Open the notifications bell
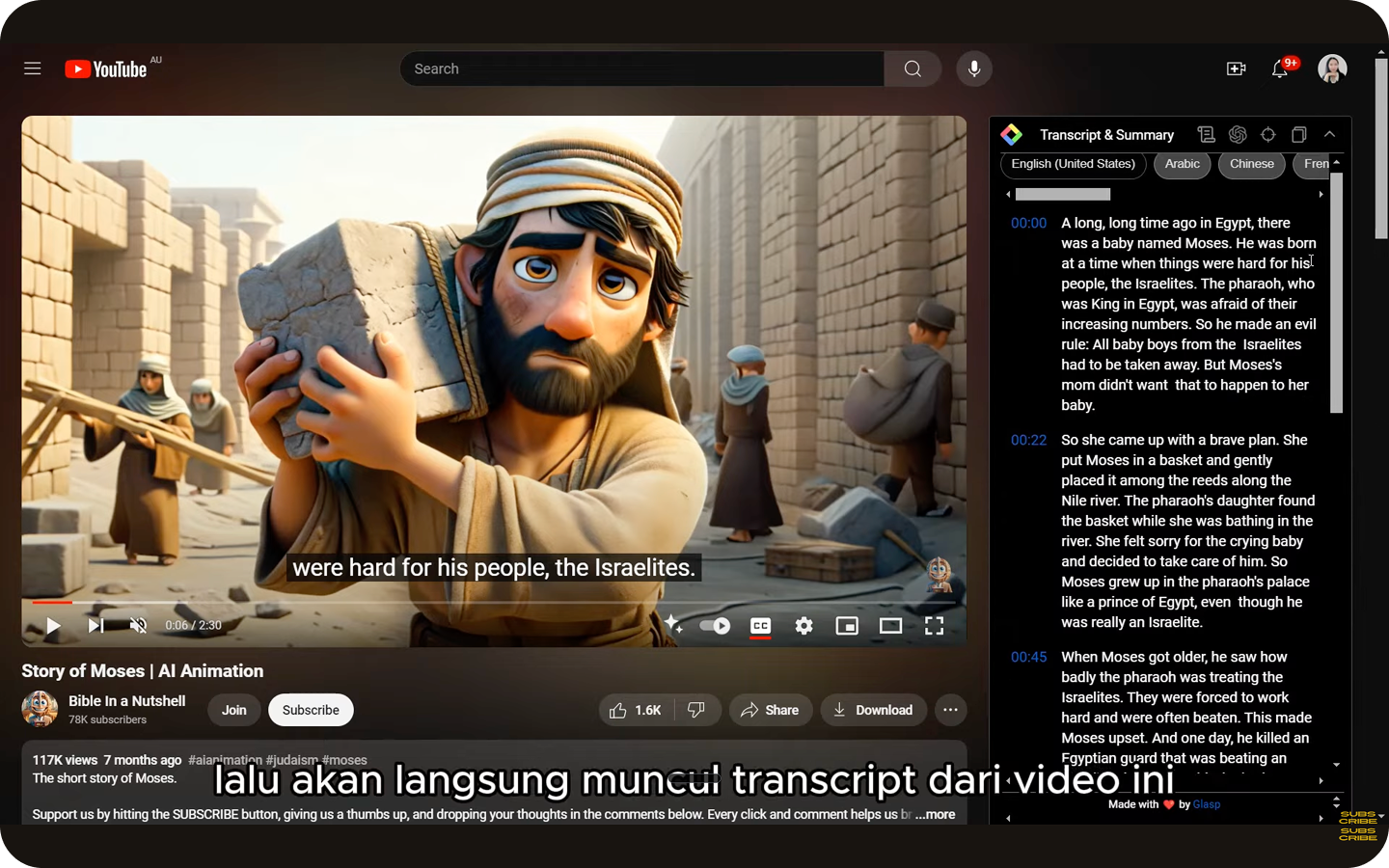 [x=1280, y=68]
